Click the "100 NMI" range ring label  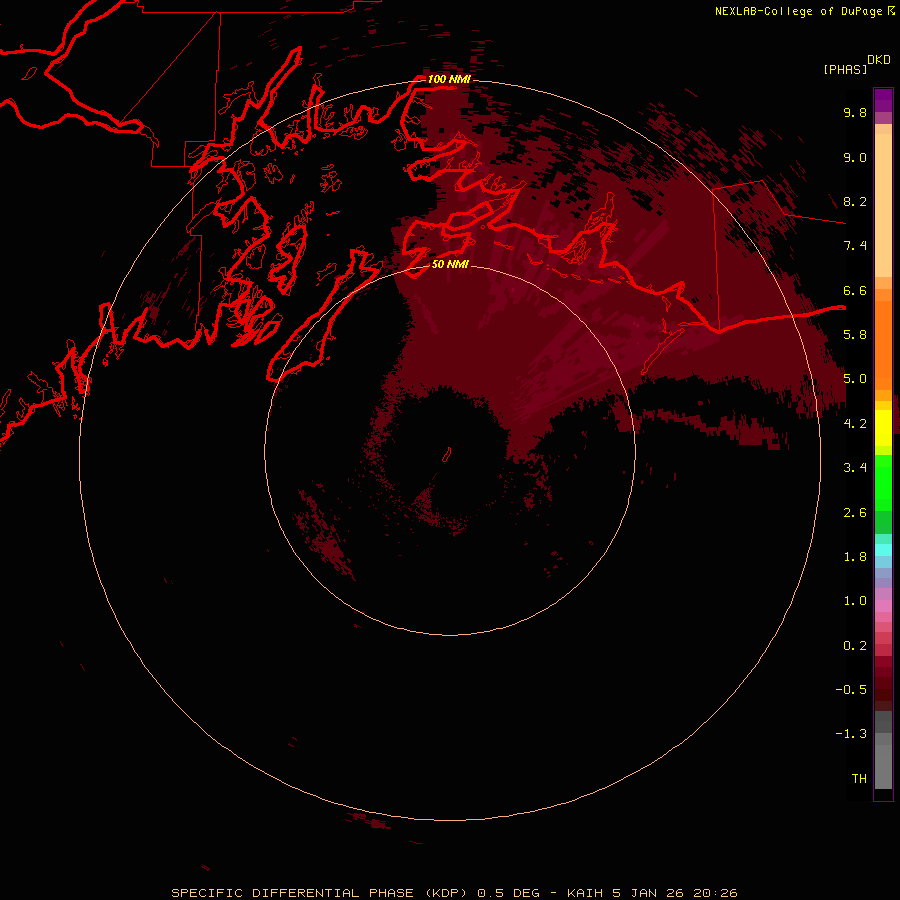pos(449,79)
